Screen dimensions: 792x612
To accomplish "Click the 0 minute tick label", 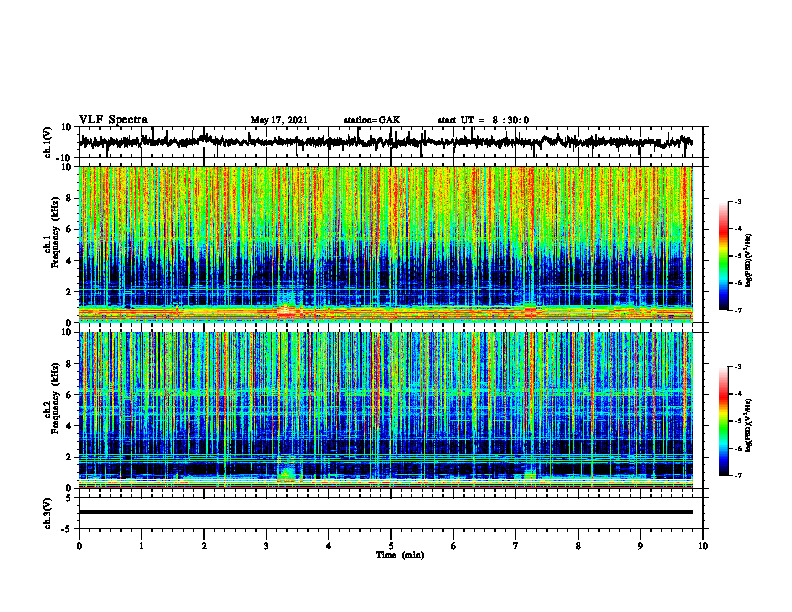I will coord(79,546).
